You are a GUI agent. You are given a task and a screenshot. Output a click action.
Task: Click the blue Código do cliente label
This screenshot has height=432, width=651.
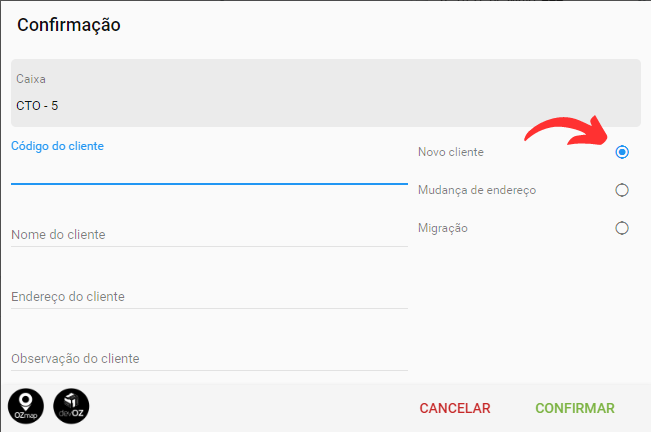coord(57,146)
